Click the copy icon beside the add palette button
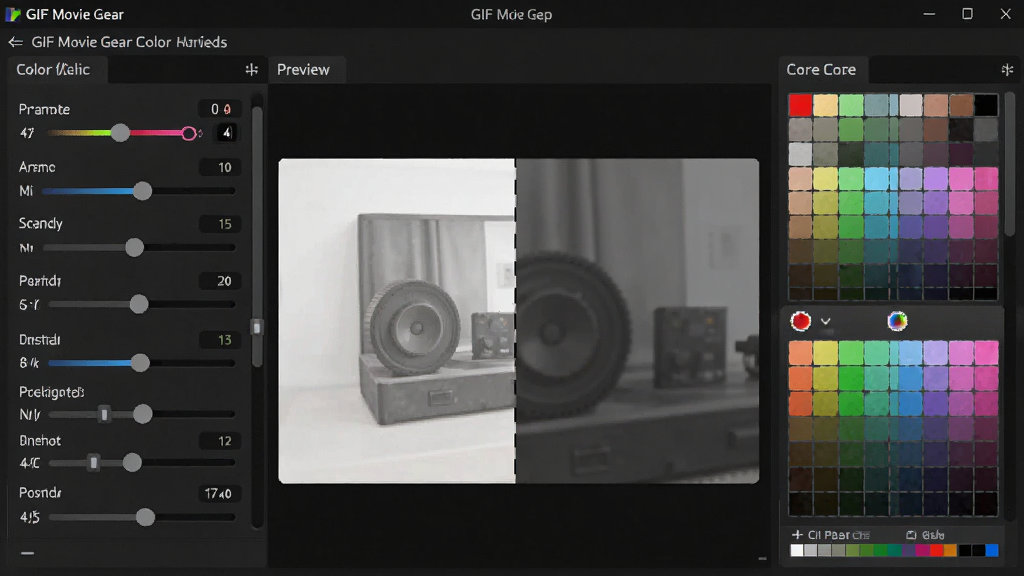1024x576 pixels. click(911, 535)
